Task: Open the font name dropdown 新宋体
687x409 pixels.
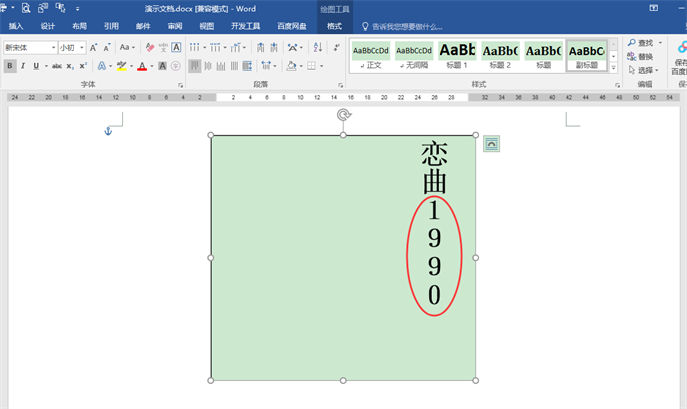Action: (x=53, y=47)
